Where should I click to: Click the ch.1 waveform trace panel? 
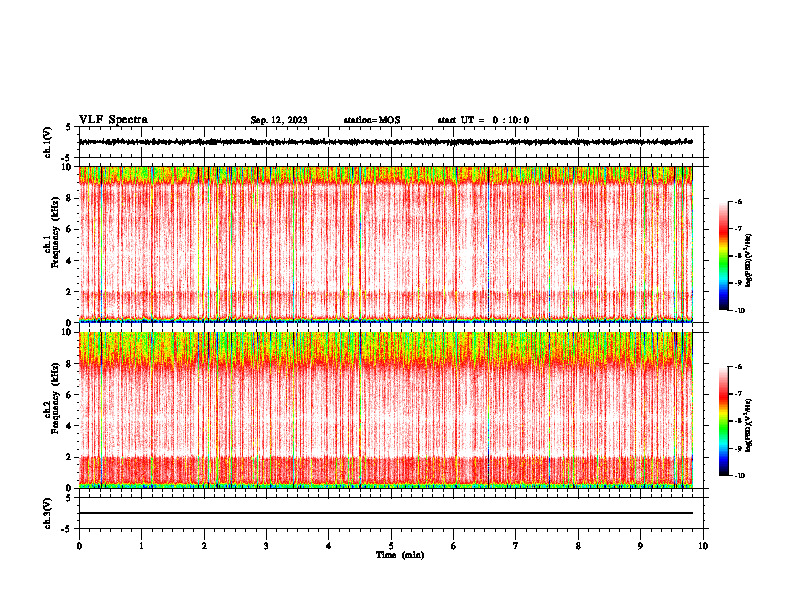pos(393,142)
